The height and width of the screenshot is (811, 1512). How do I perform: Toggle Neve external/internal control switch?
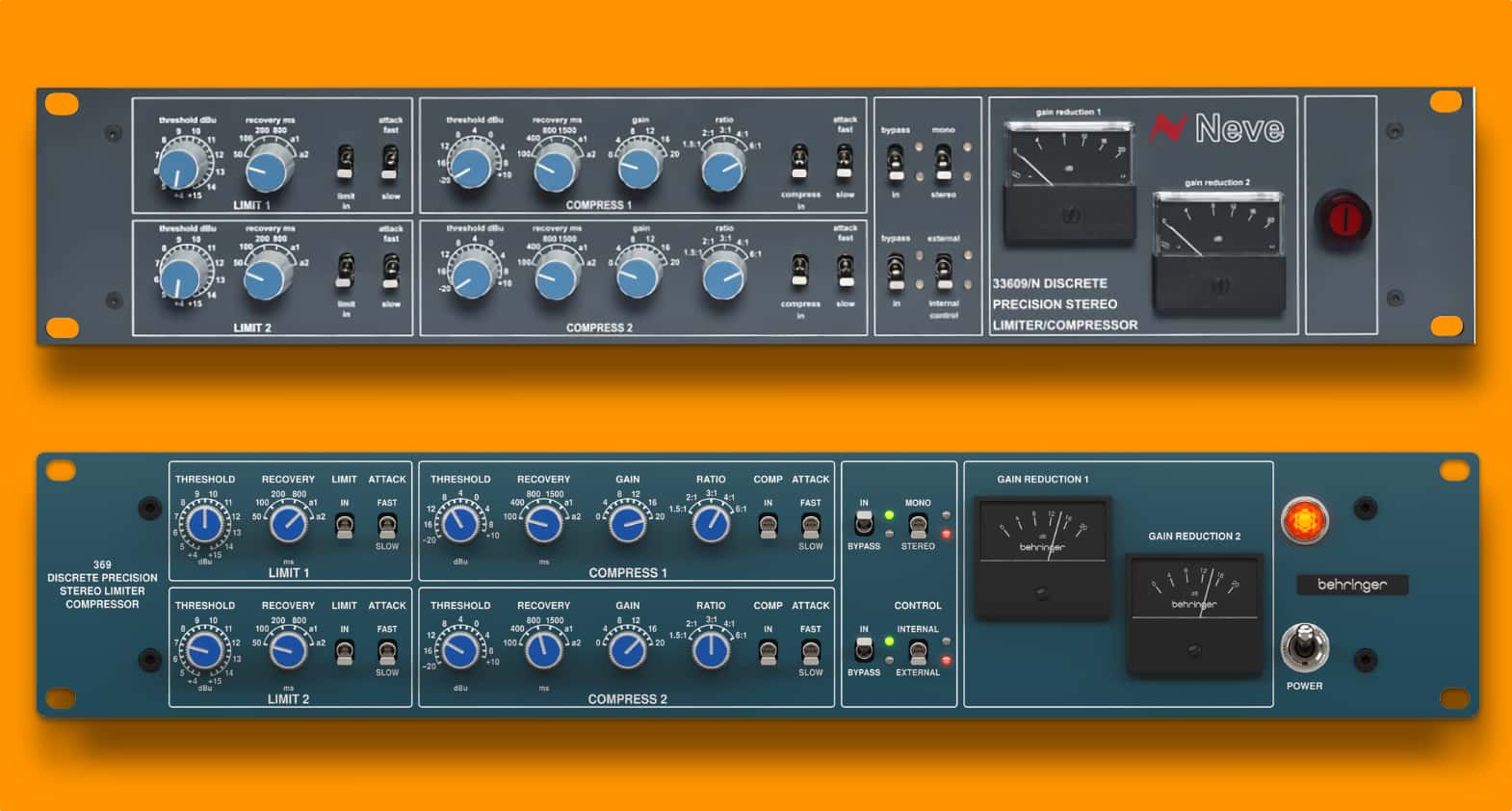point(944,271)
